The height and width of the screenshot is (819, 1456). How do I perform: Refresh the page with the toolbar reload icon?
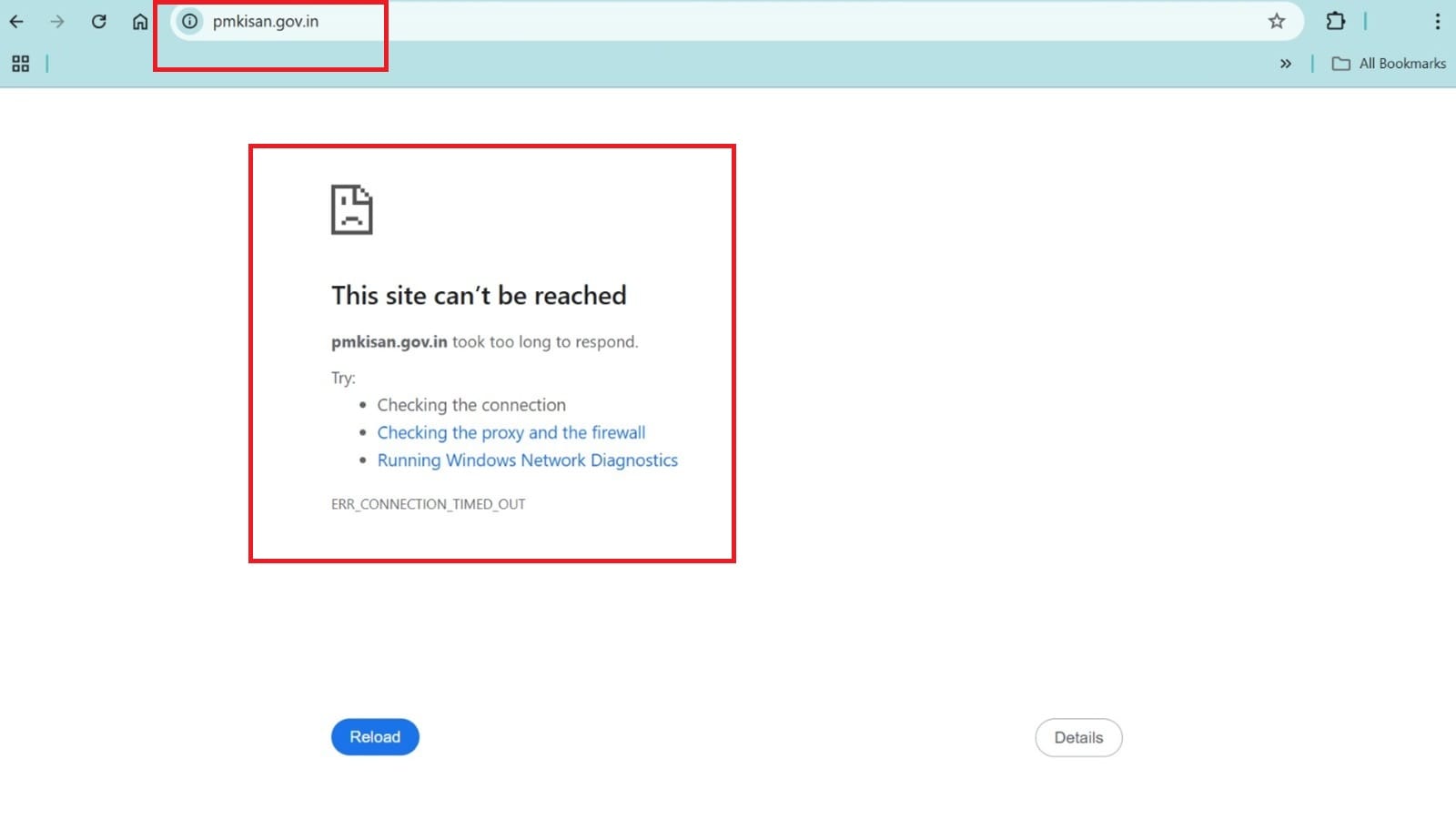click(x=98, y=21)
